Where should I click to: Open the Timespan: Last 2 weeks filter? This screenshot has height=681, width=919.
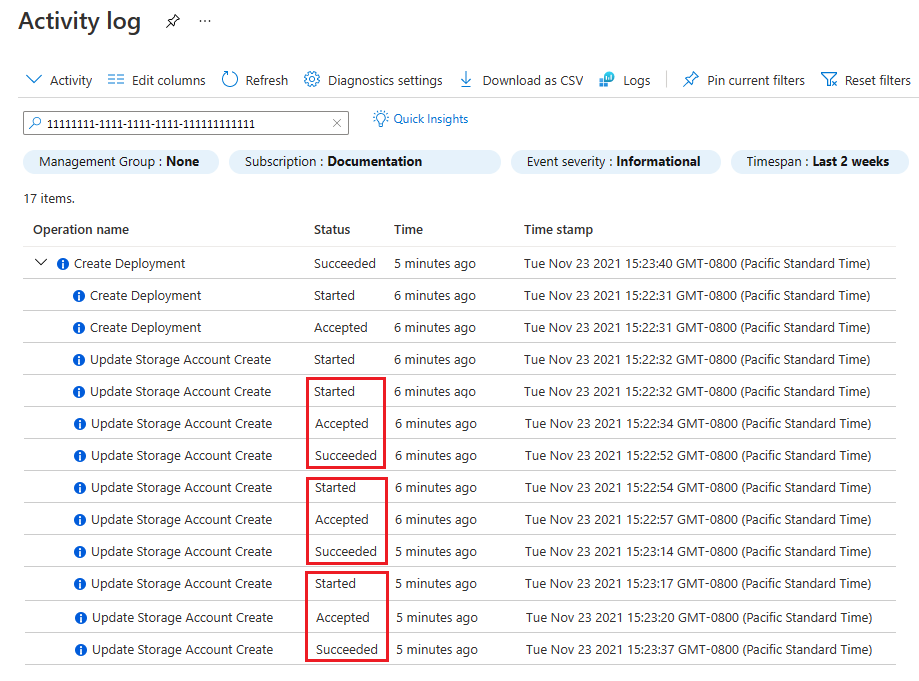(819, 160)
